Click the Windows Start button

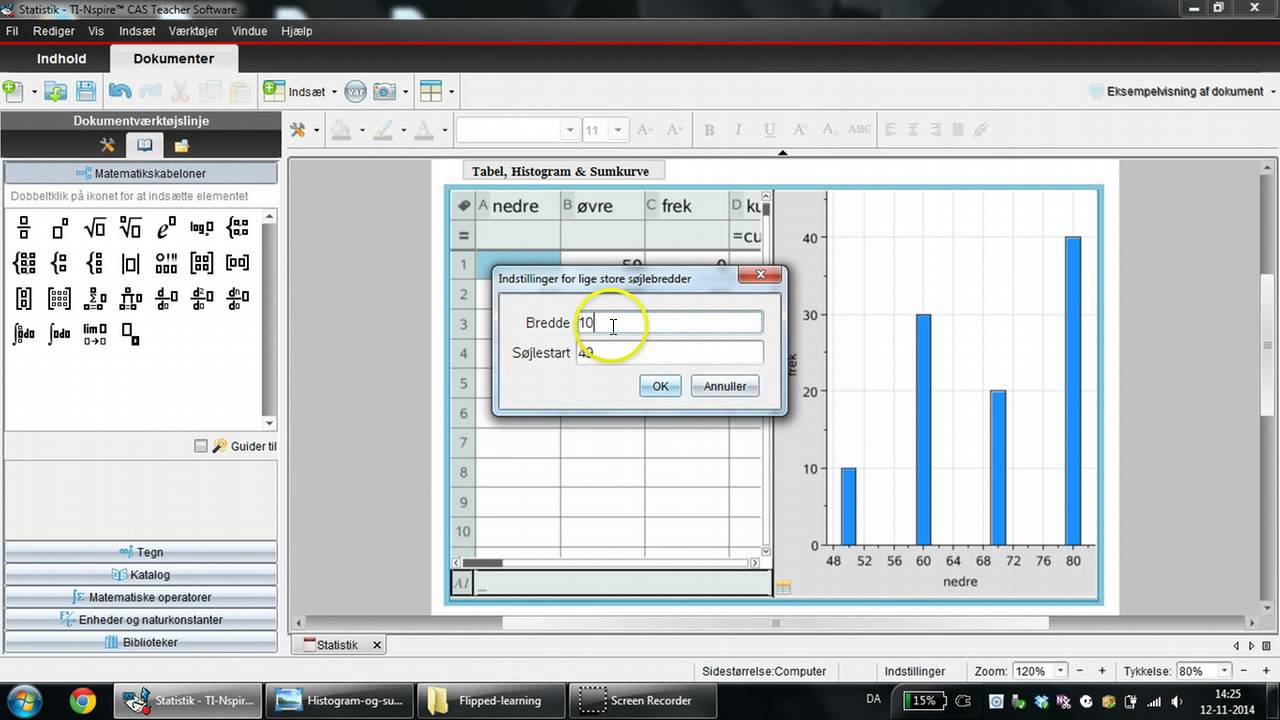coord(23,700)
